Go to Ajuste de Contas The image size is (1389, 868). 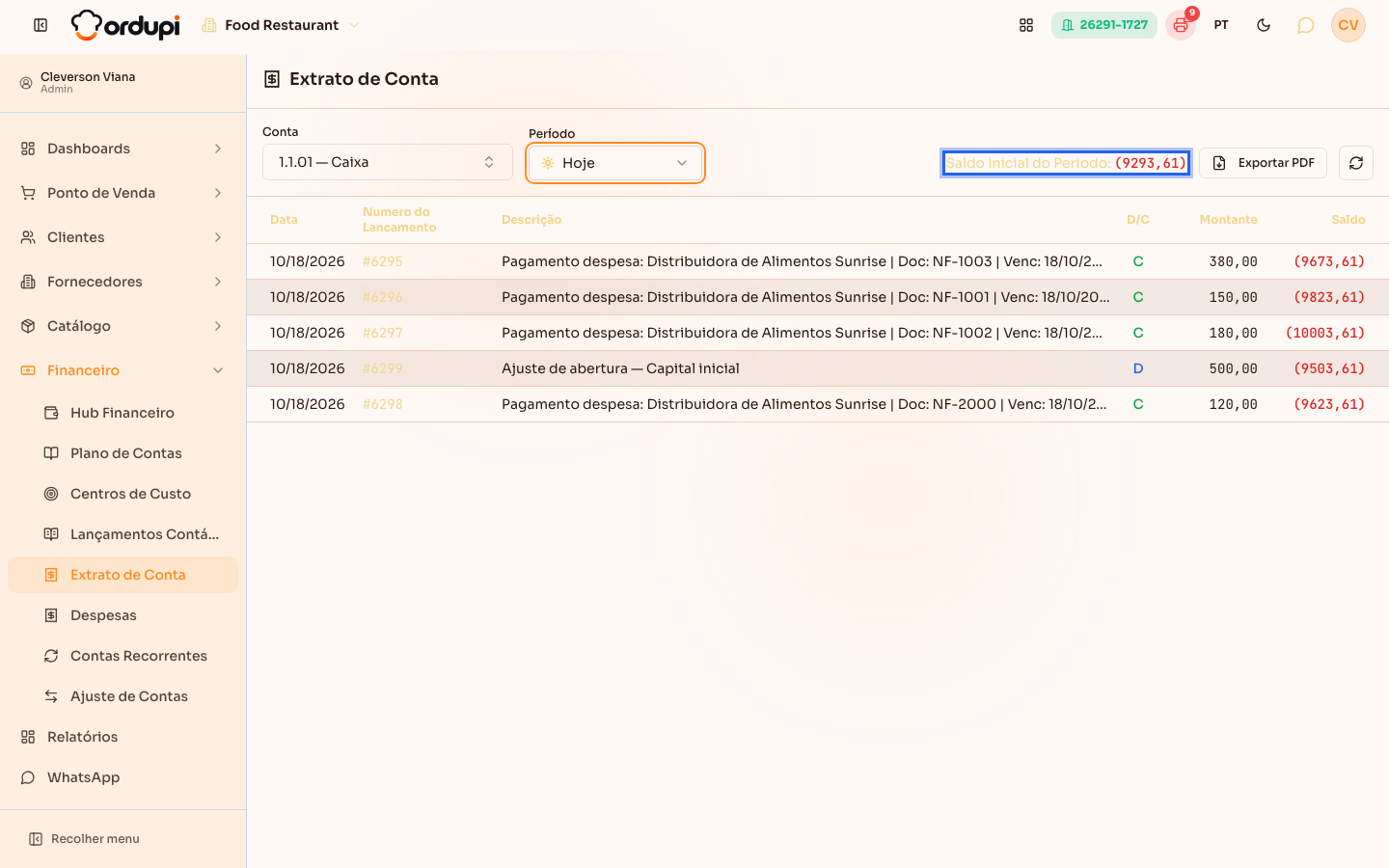click(x=123, y=696)
